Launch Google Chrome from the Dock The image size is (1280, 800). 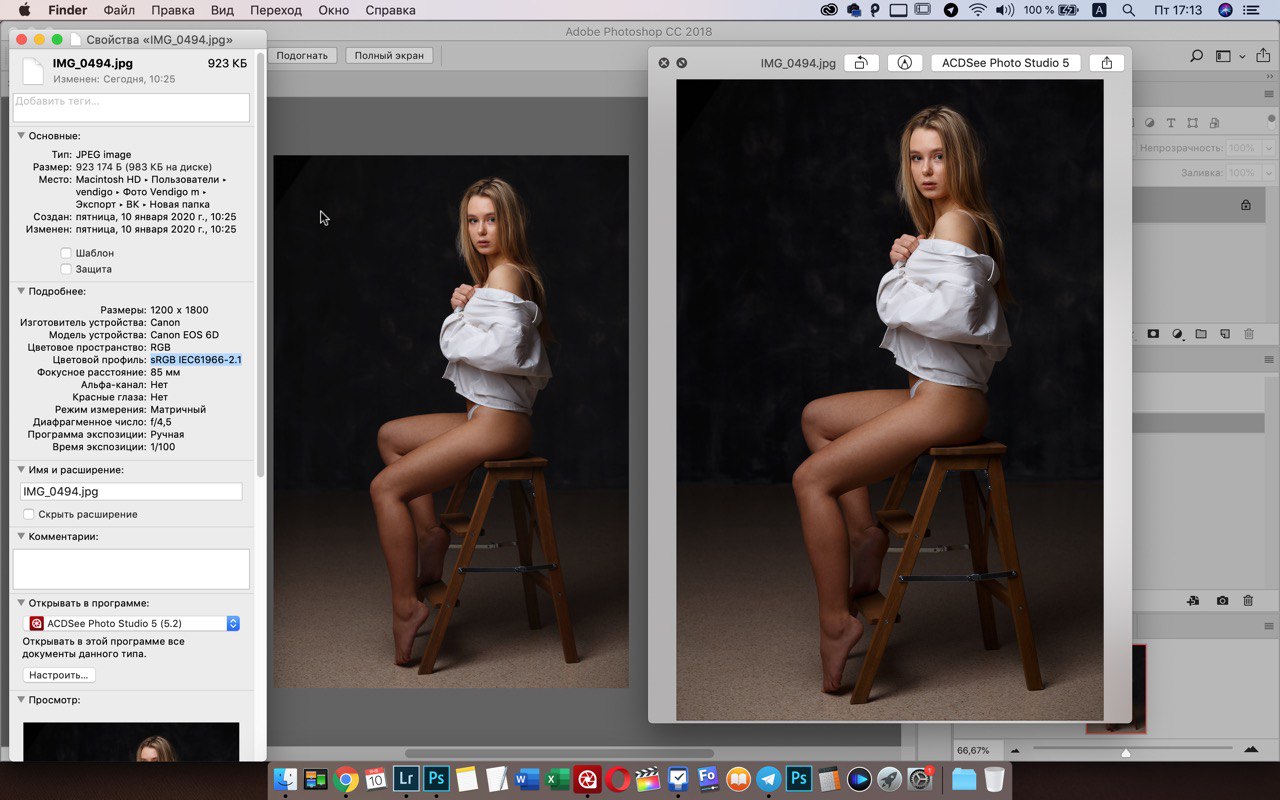(346, 779)
